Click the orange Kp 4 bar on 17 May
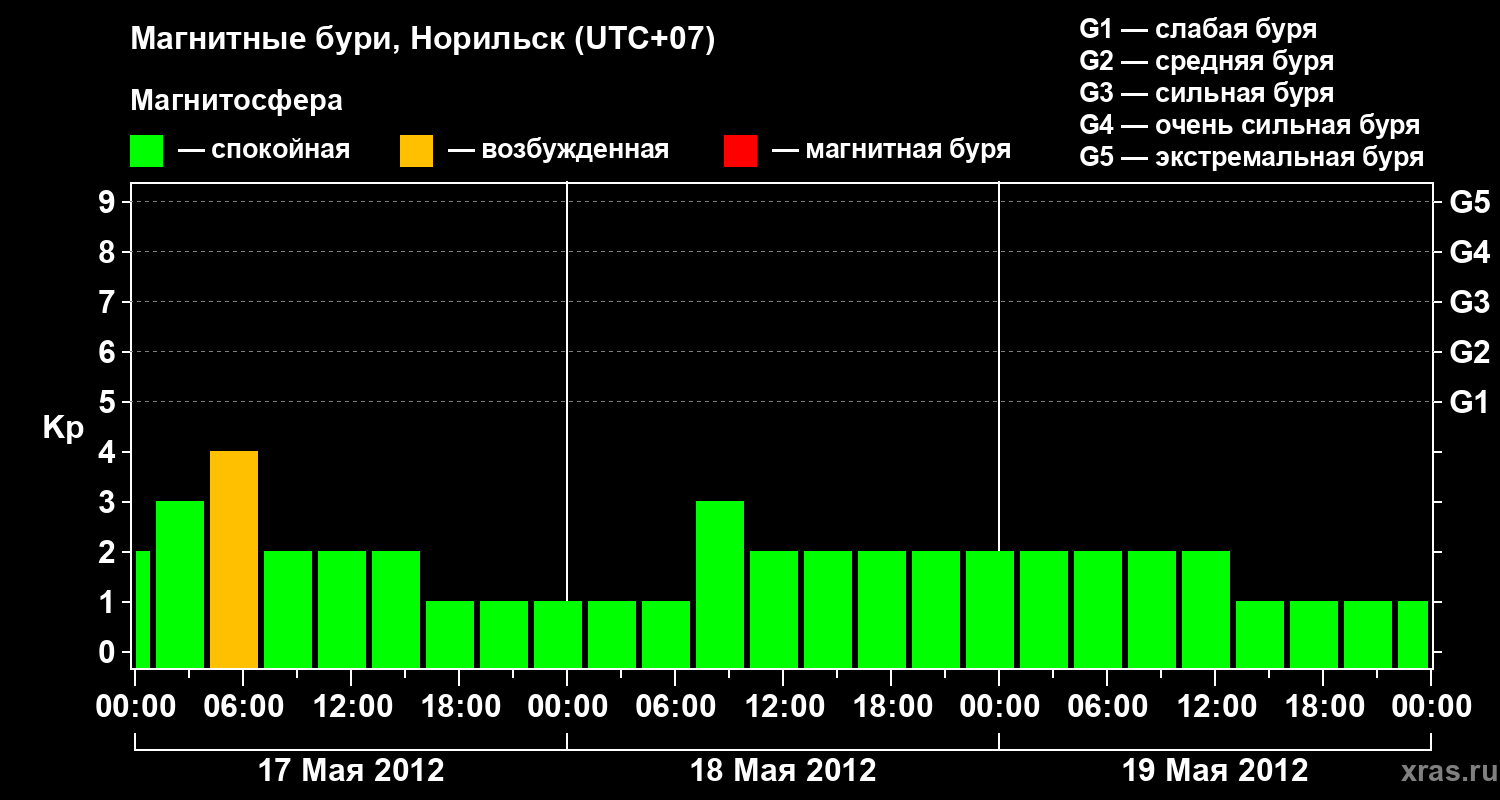 coord(234,559)
